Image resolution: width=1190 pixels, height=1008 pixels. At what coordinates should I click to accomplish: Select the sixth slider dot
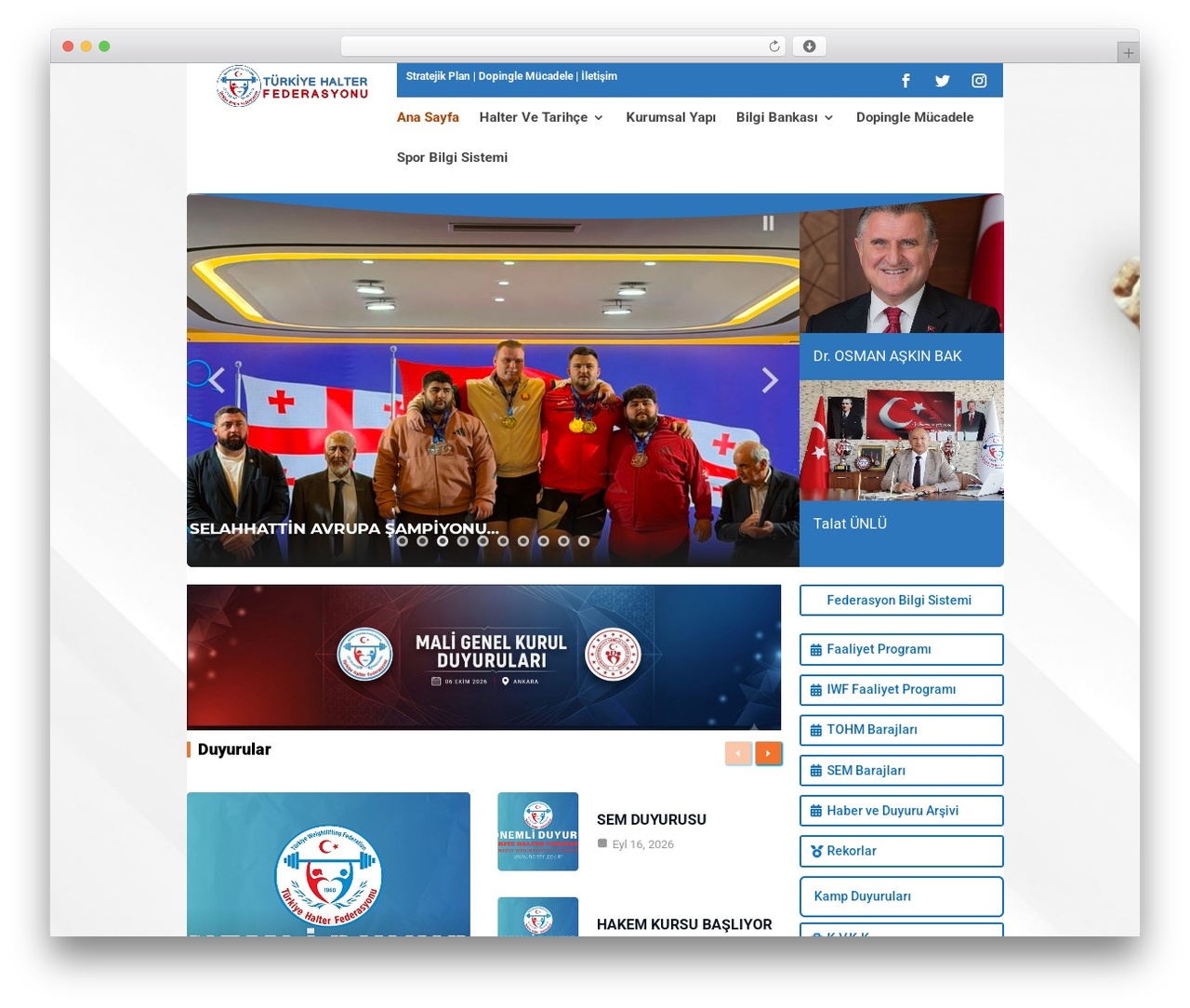pos(503,541)
